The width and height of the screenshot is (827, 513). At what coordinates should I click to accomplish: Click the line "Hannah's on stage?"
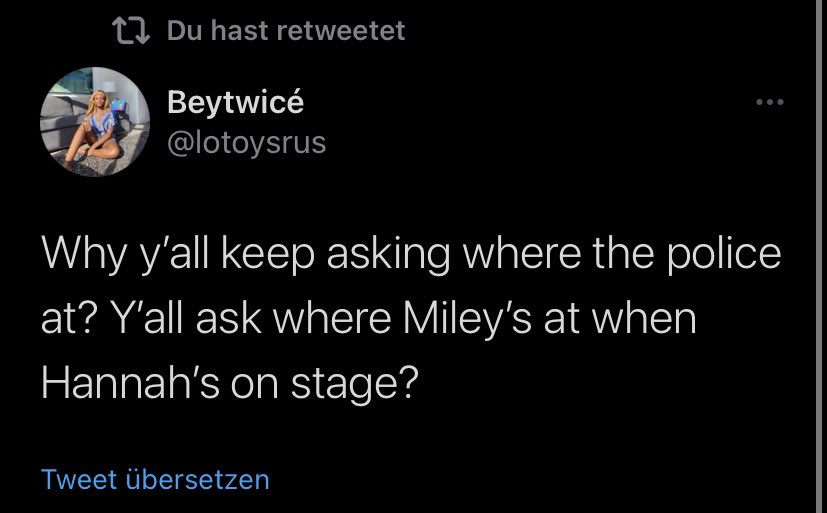click(x=230, y=383)
